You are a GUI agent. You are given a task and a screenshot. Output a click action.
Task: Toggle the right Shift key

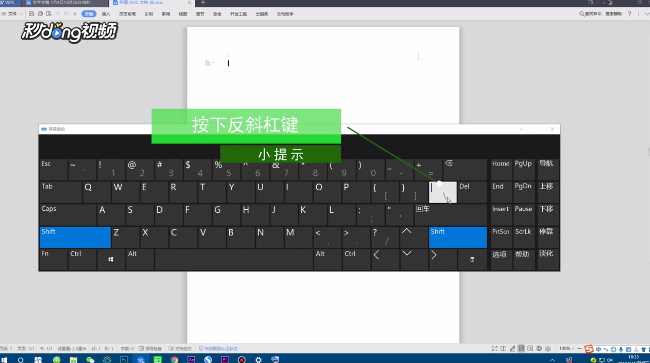click(x=458, y=237)
